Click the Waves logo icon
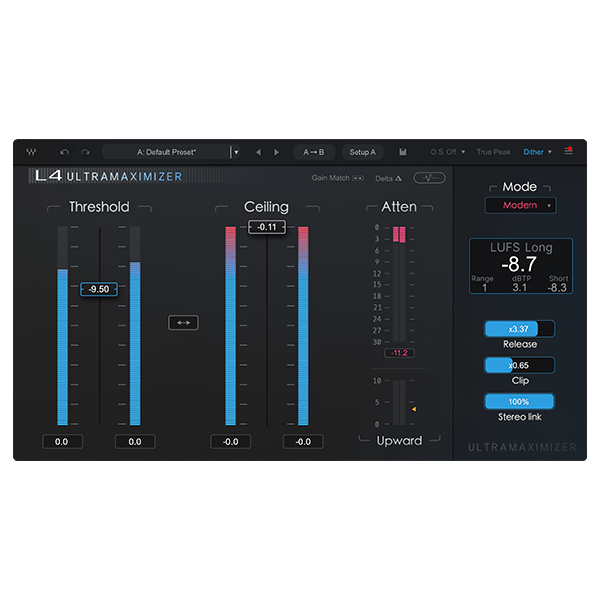The image size is (600, 600). click(31, 152)
